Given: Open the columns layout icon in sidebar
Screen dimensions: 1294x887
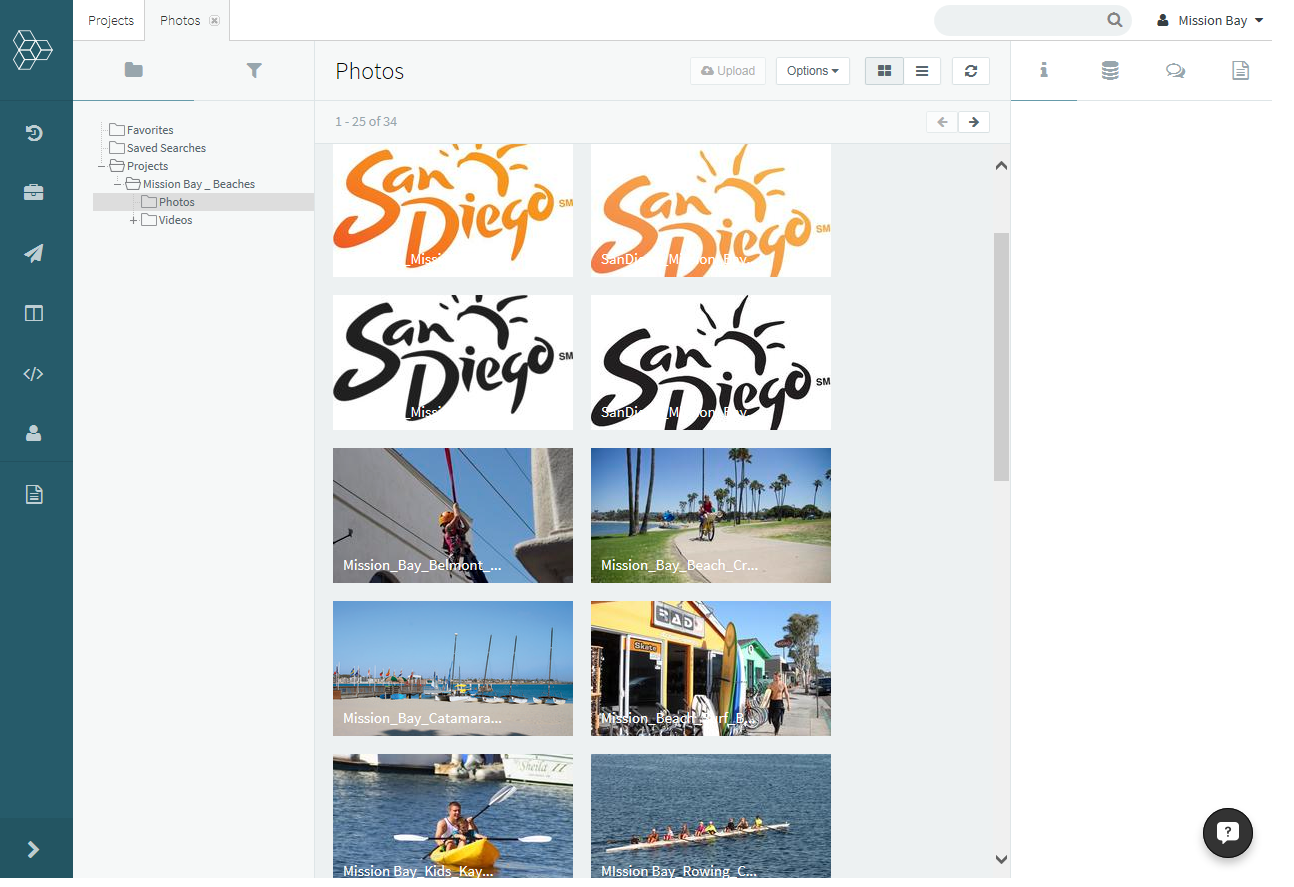Looking at the screenshot, I should (34, 313).
